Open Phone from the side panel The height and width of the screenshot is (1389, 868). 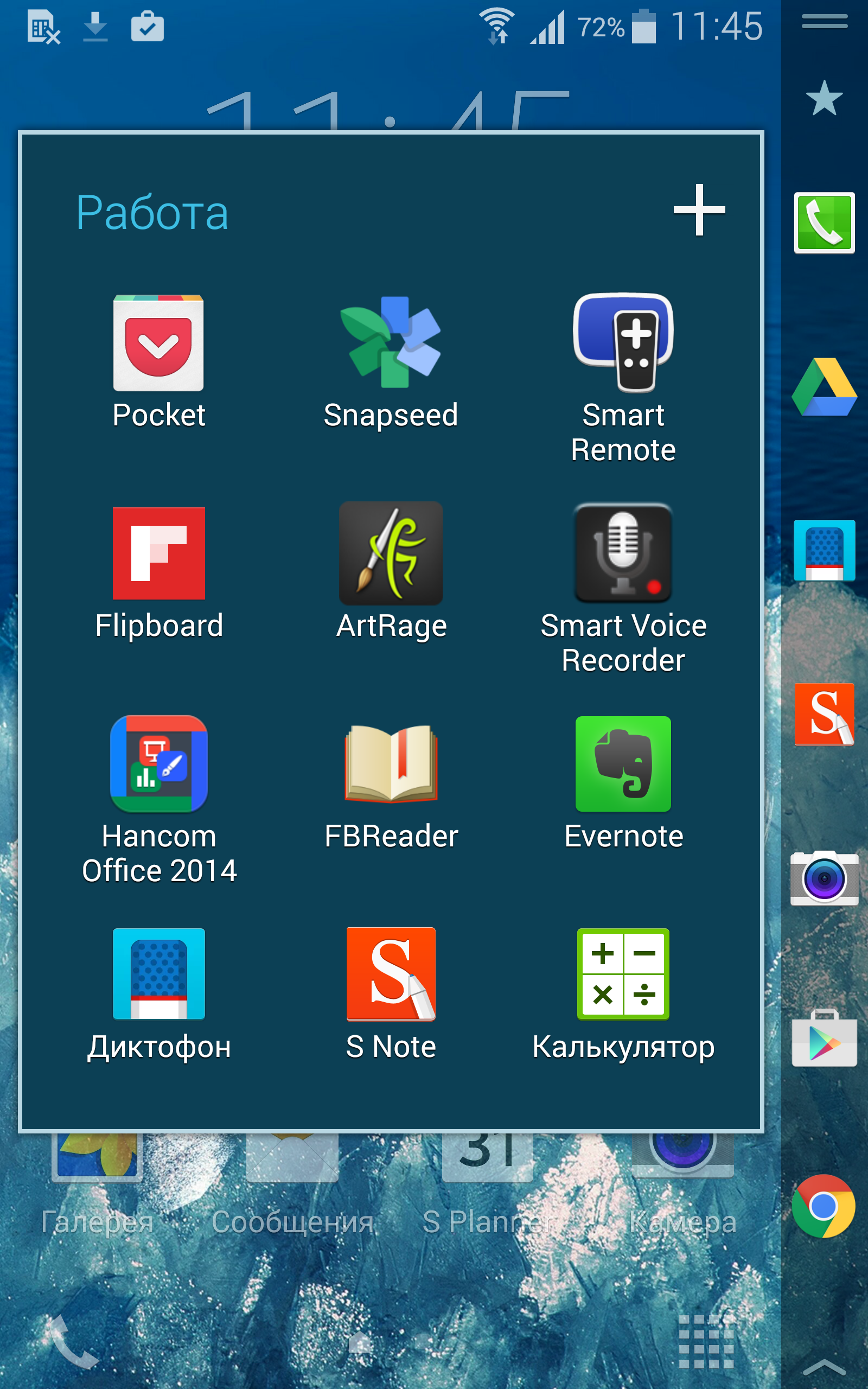pyautogui.click(x=825, y=222)
